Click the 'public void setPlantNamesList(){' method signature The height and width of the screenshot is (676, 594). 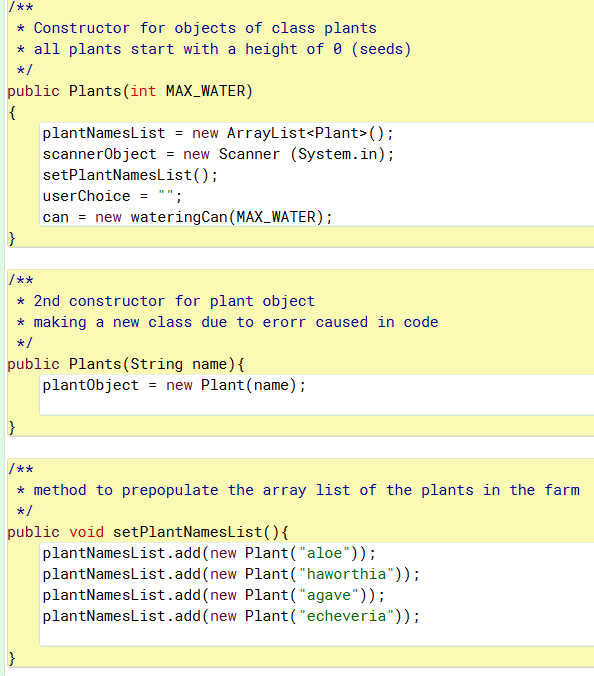(148, 532)
